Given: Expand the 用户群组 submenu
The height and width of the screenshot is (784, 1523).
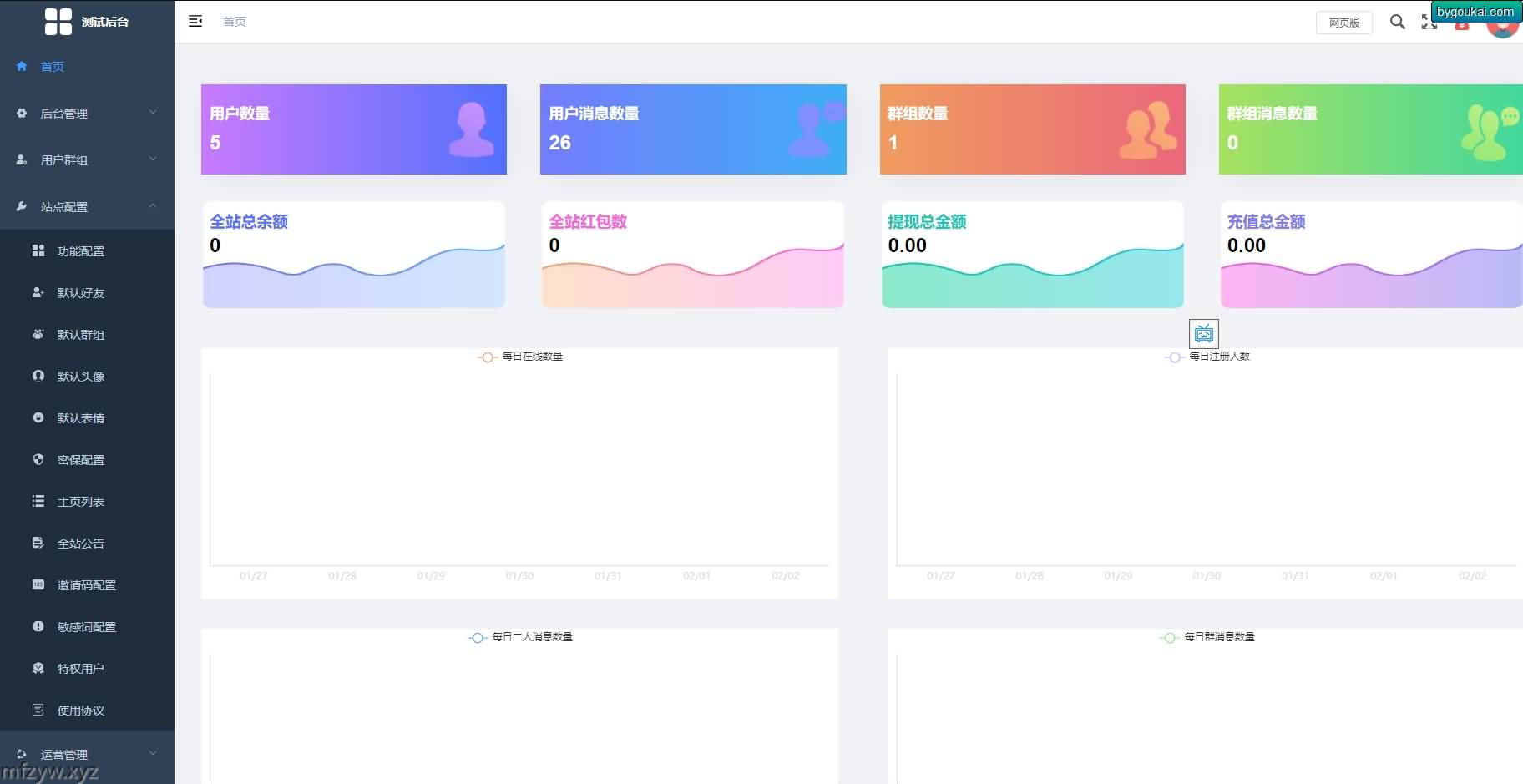Looking at the screenshot, I should pos(87,160).
